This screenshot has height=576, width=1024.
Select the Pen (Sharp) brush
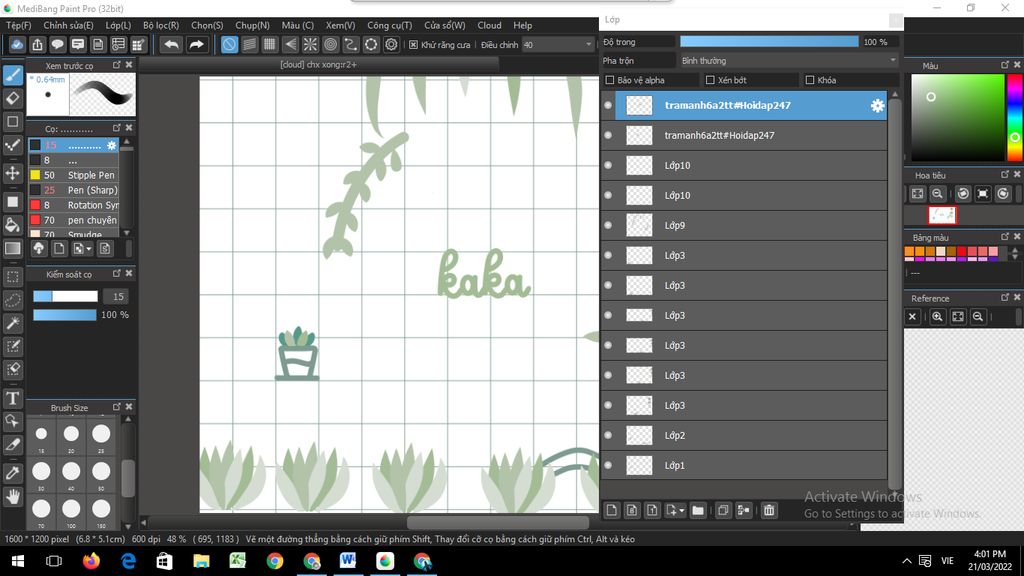coord(74,190)
